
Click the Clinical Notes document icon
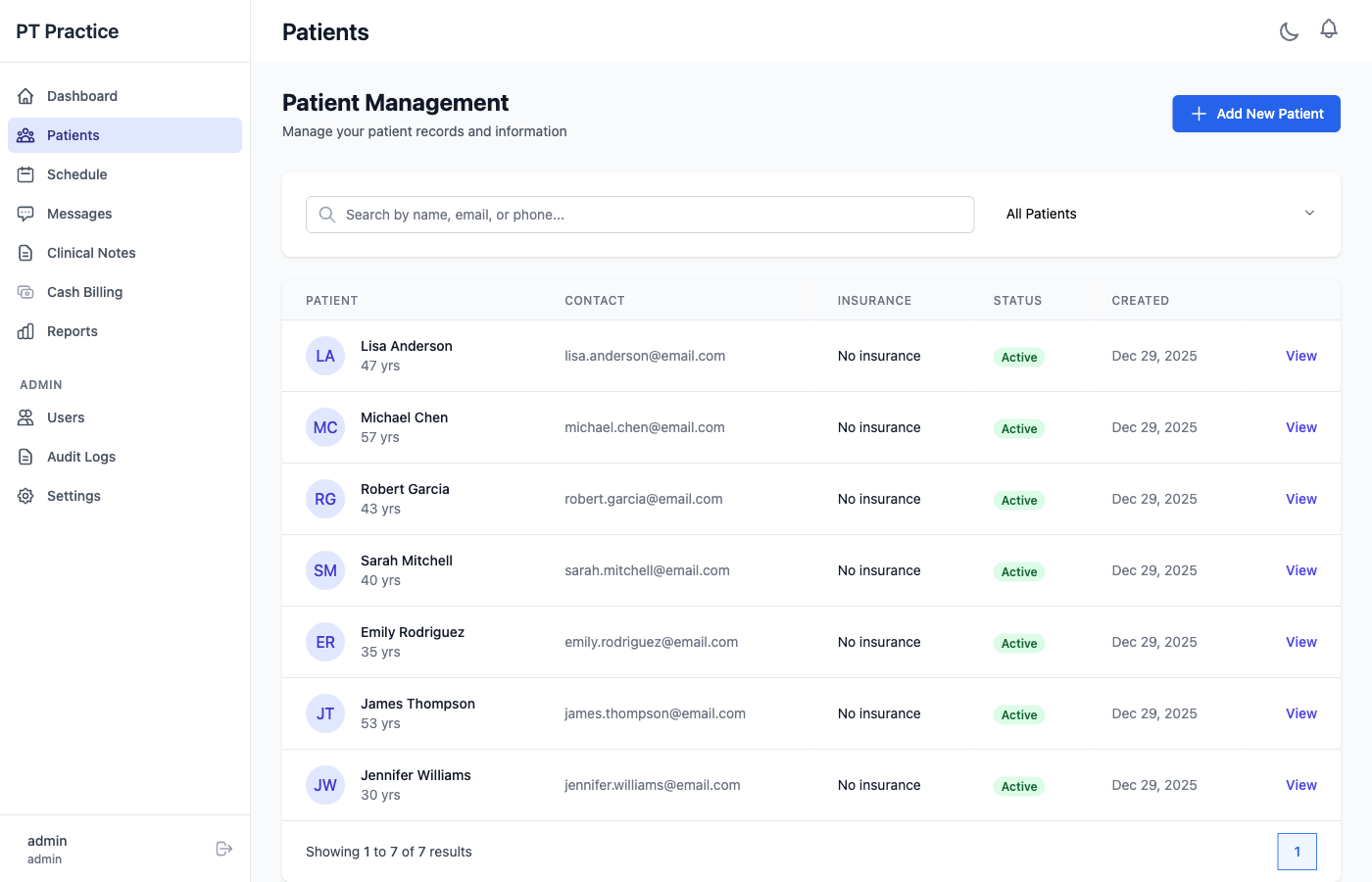click(24, 253)
